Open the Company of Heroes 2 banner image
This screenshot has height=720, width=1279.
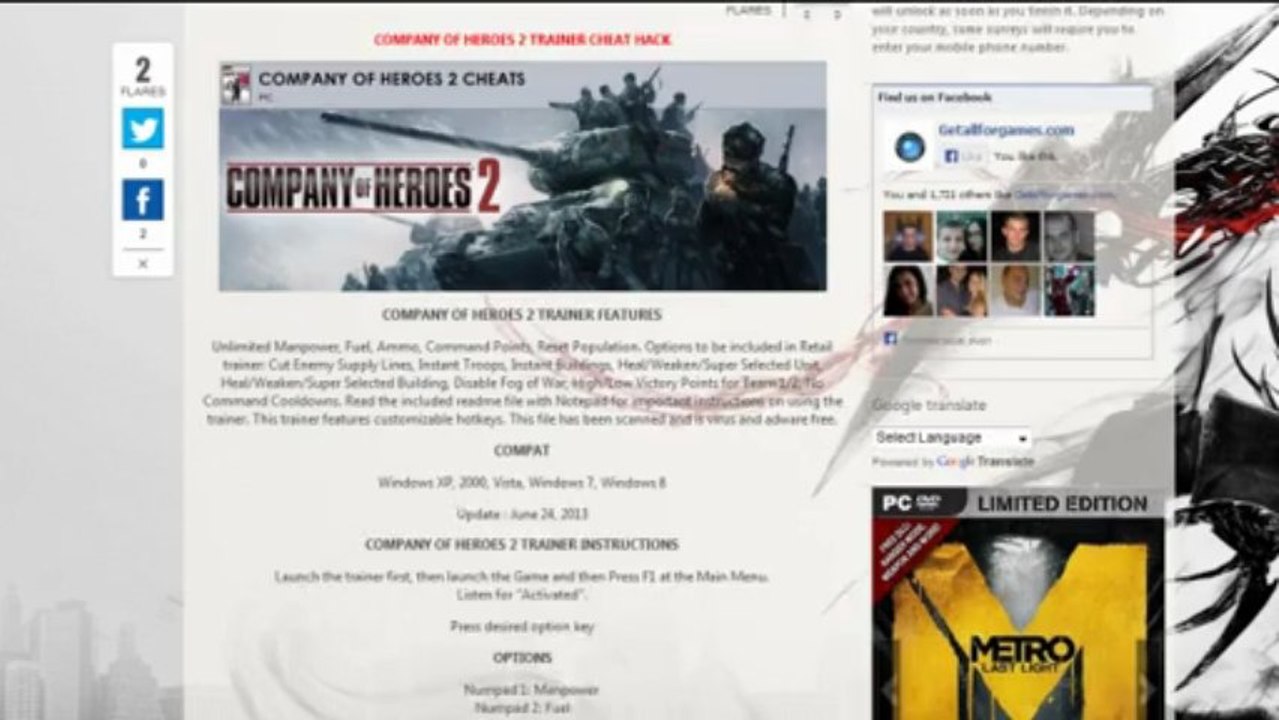(x=523, y=176)
